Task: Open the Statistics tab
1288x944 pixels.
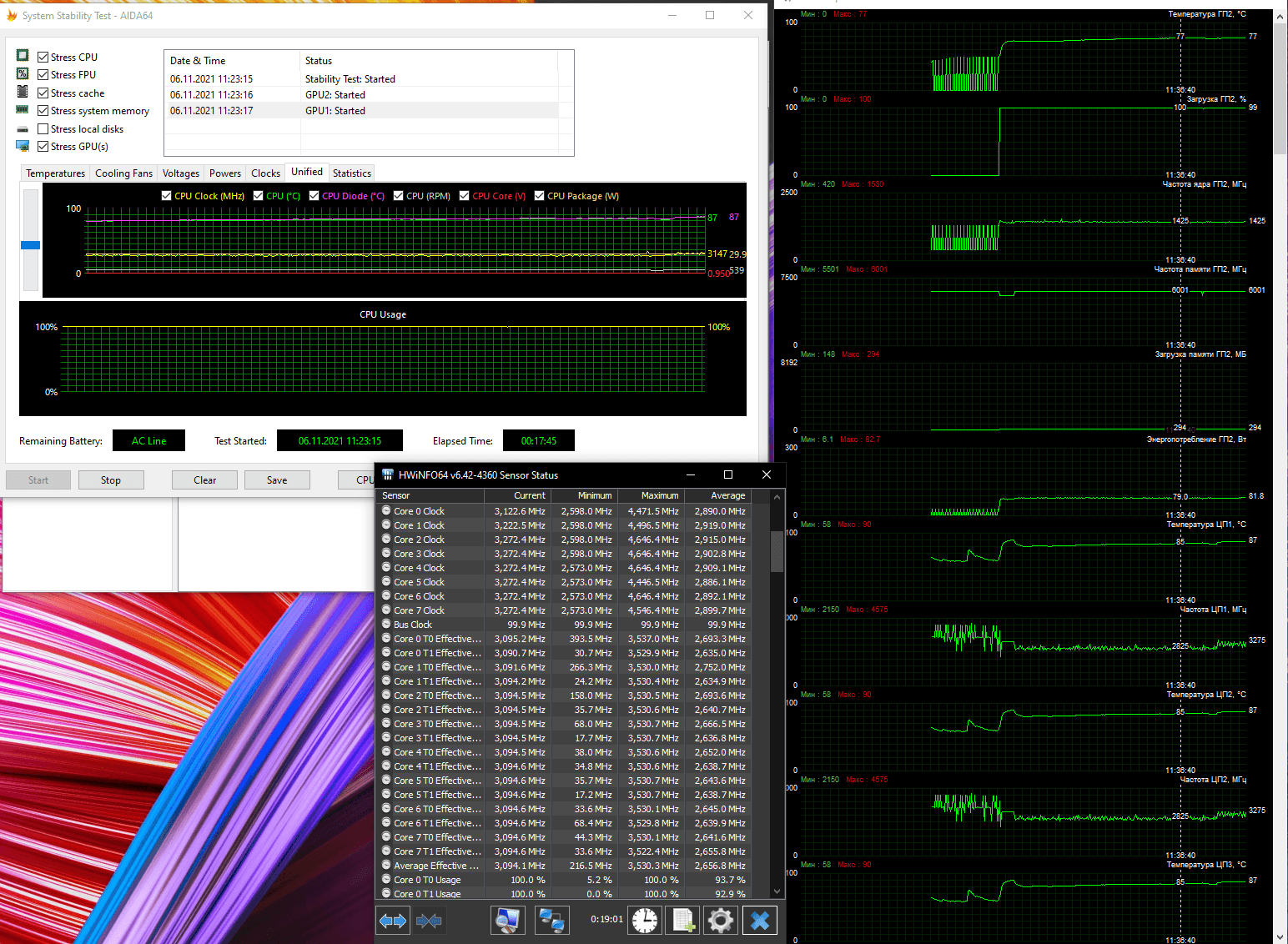Action: click(351, 173)
